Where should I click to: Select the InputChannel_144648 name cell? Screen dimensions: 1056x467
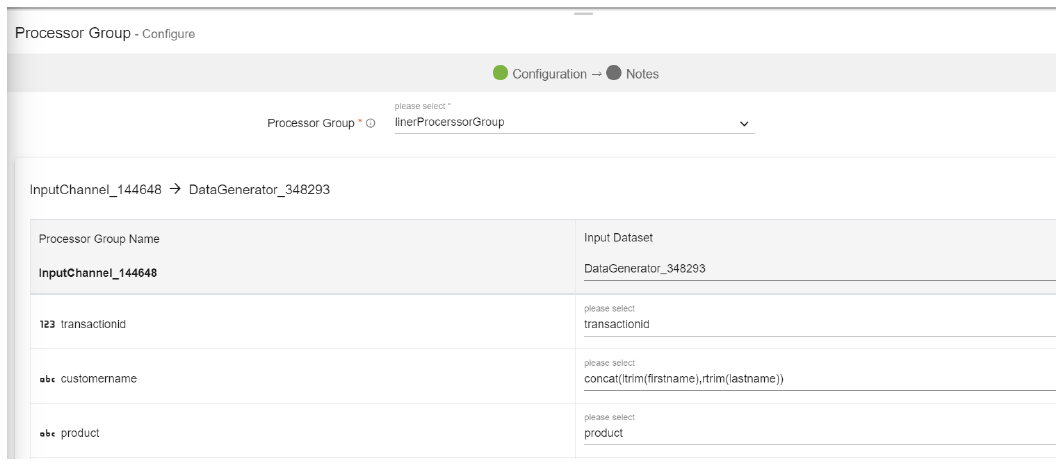[96, 269]
